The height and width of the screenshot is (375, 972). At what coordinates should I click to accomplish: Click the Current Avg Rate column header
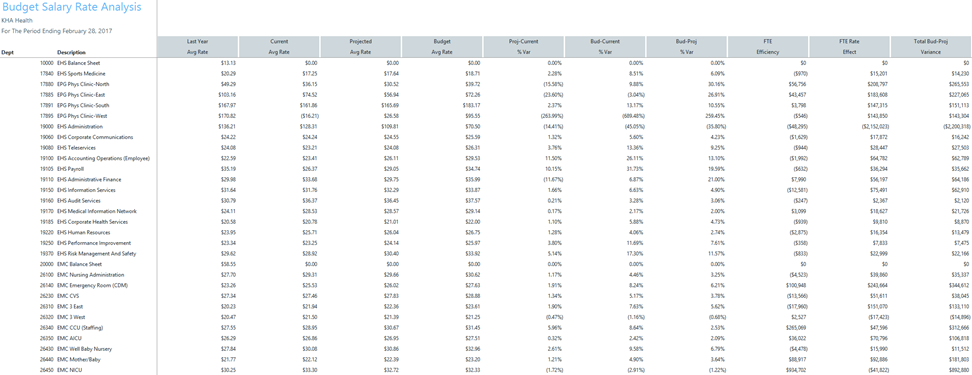point(280,46)
